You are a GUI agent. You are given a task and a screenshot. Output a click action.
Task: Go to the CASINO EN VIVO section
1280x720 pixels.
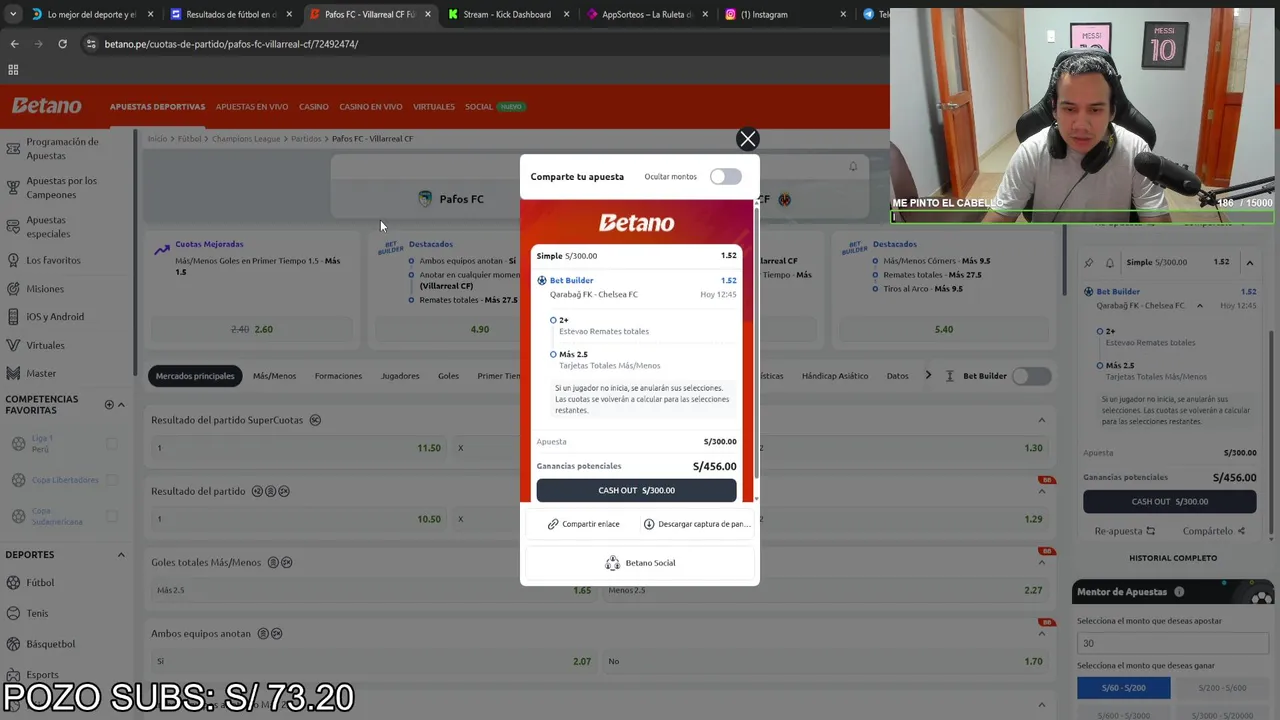pos(371,107)
